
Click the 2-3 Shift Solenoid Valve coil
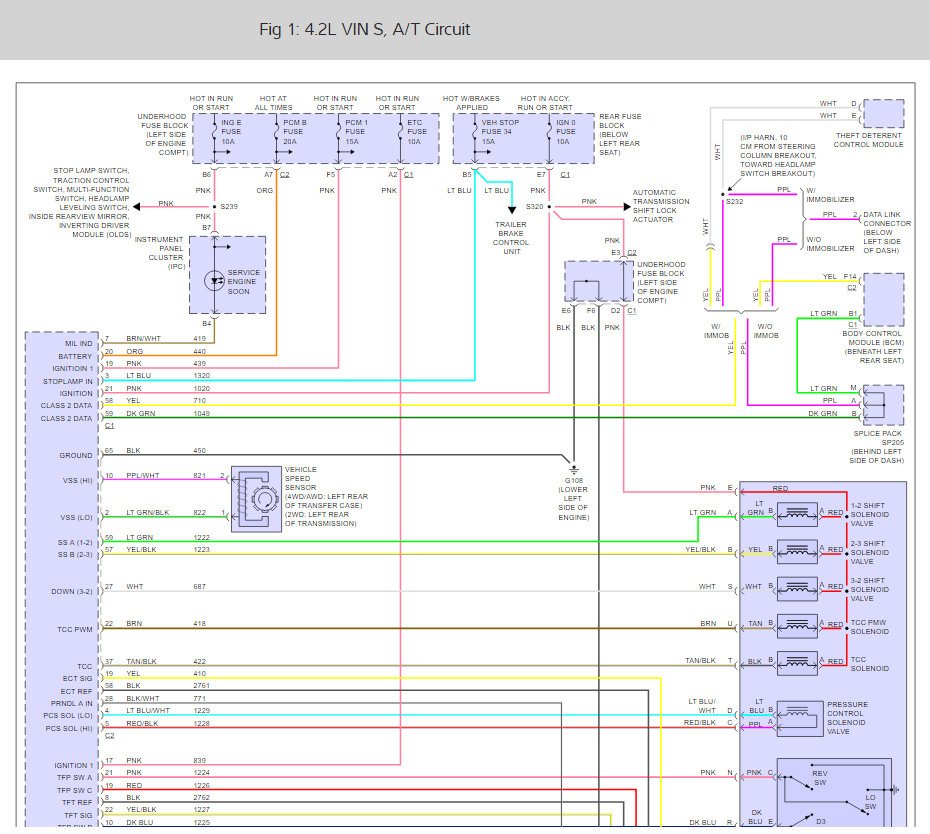pos(797,551)
